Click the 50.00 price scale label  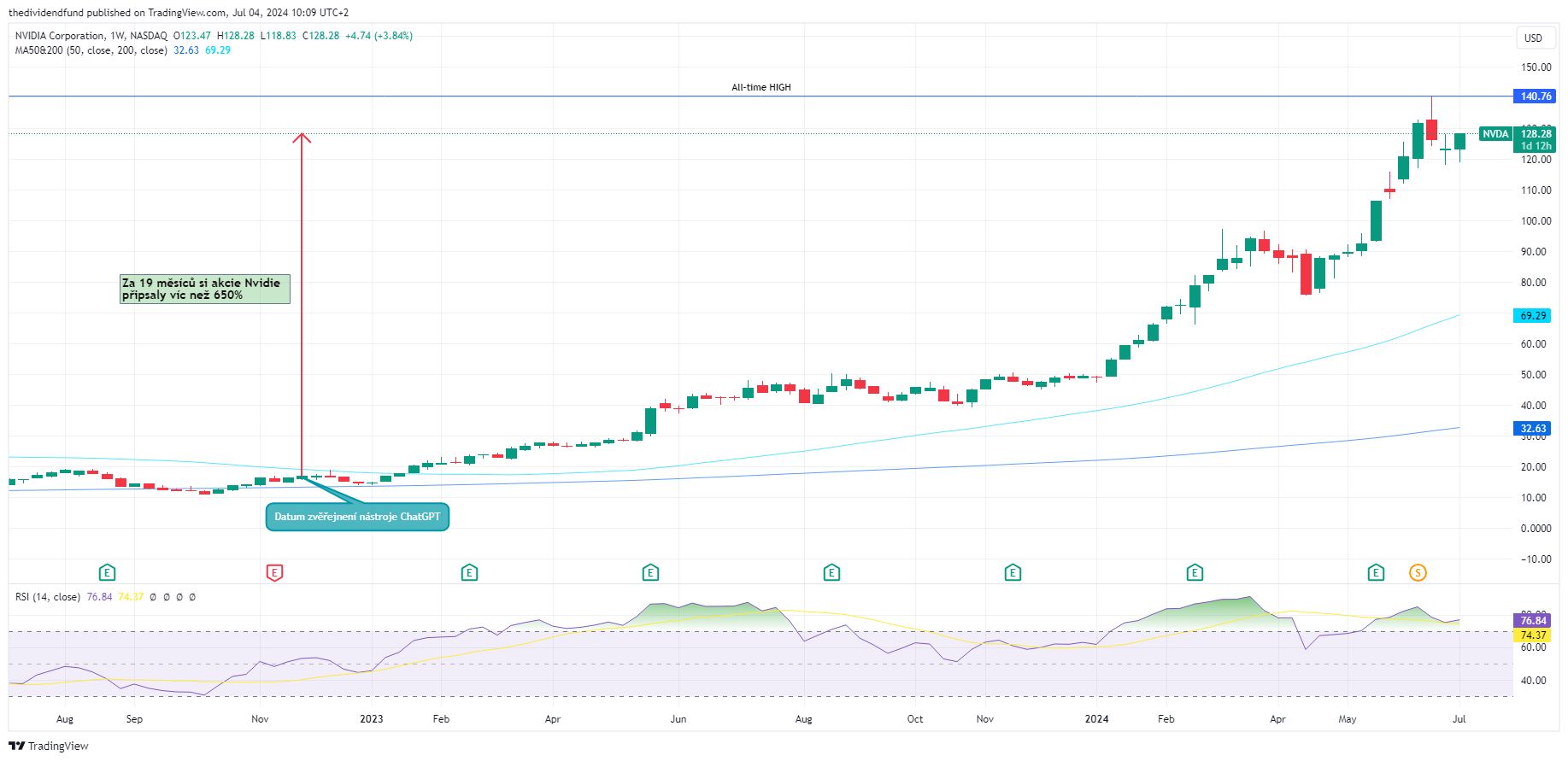tap(1536, 375)
